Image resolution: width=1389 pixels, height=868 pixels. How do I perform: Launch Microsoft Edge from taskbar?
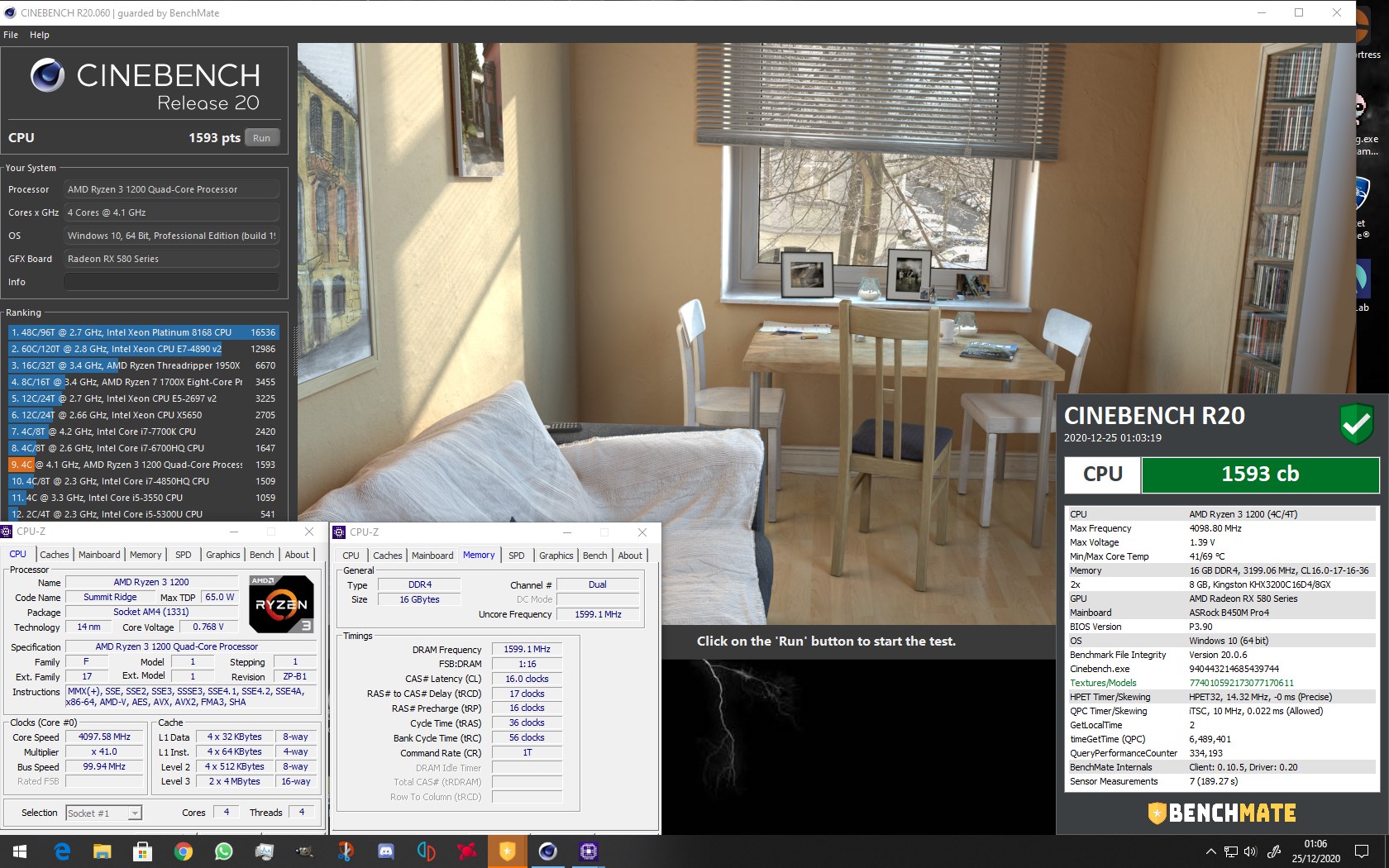[62, 851]
